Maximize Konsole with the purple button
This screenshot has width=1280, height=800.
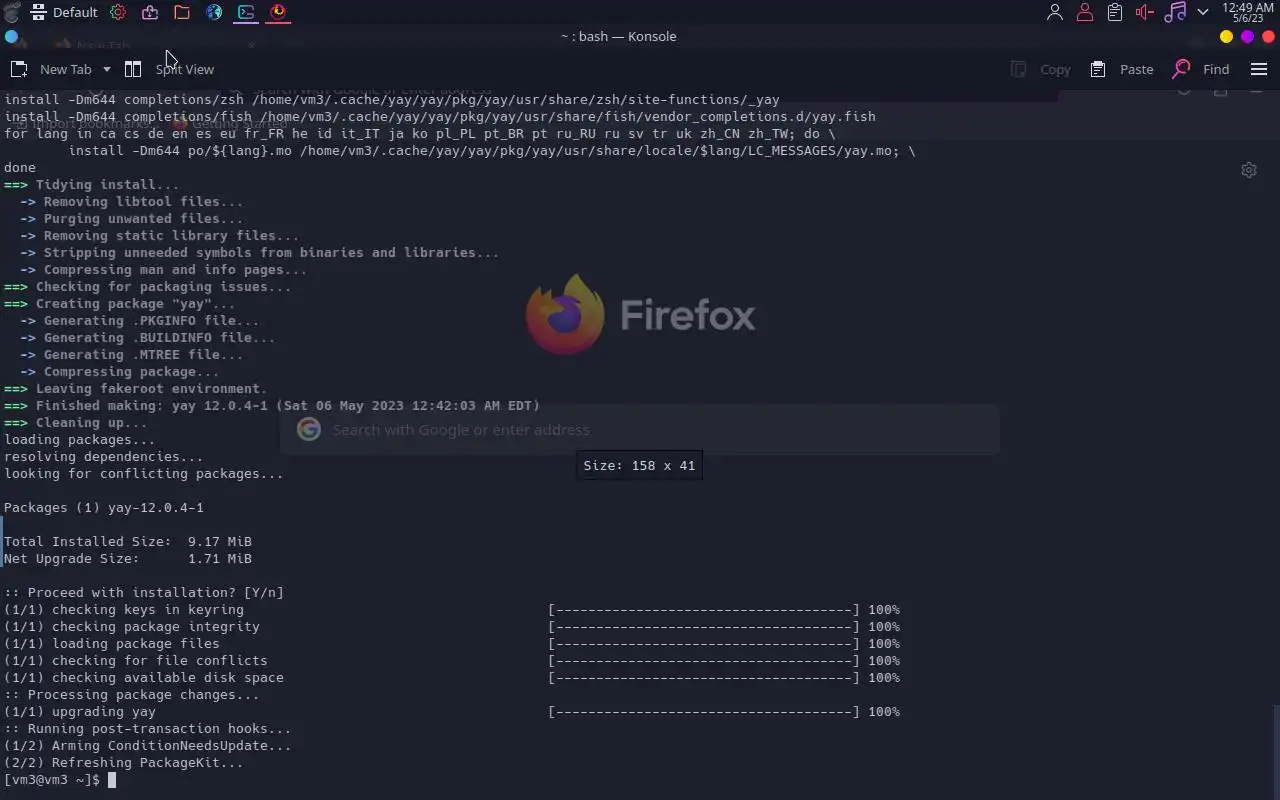pos(1247,36)
